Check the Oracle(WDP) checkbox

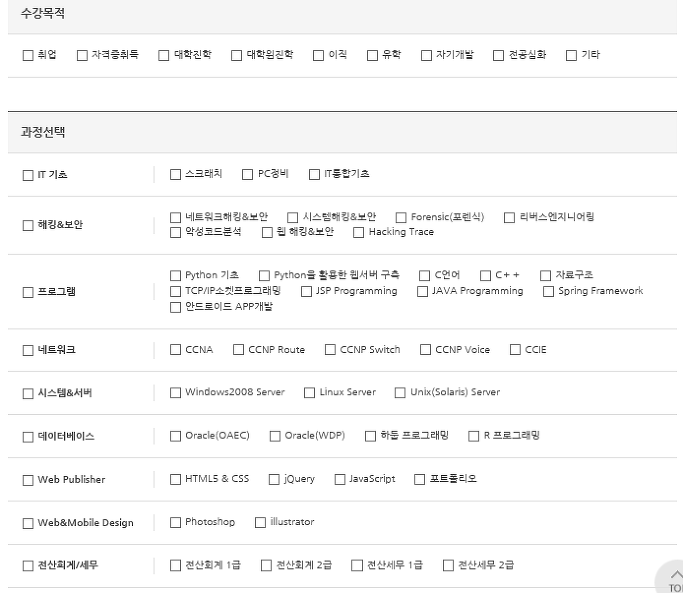click(x=275, y=436)
